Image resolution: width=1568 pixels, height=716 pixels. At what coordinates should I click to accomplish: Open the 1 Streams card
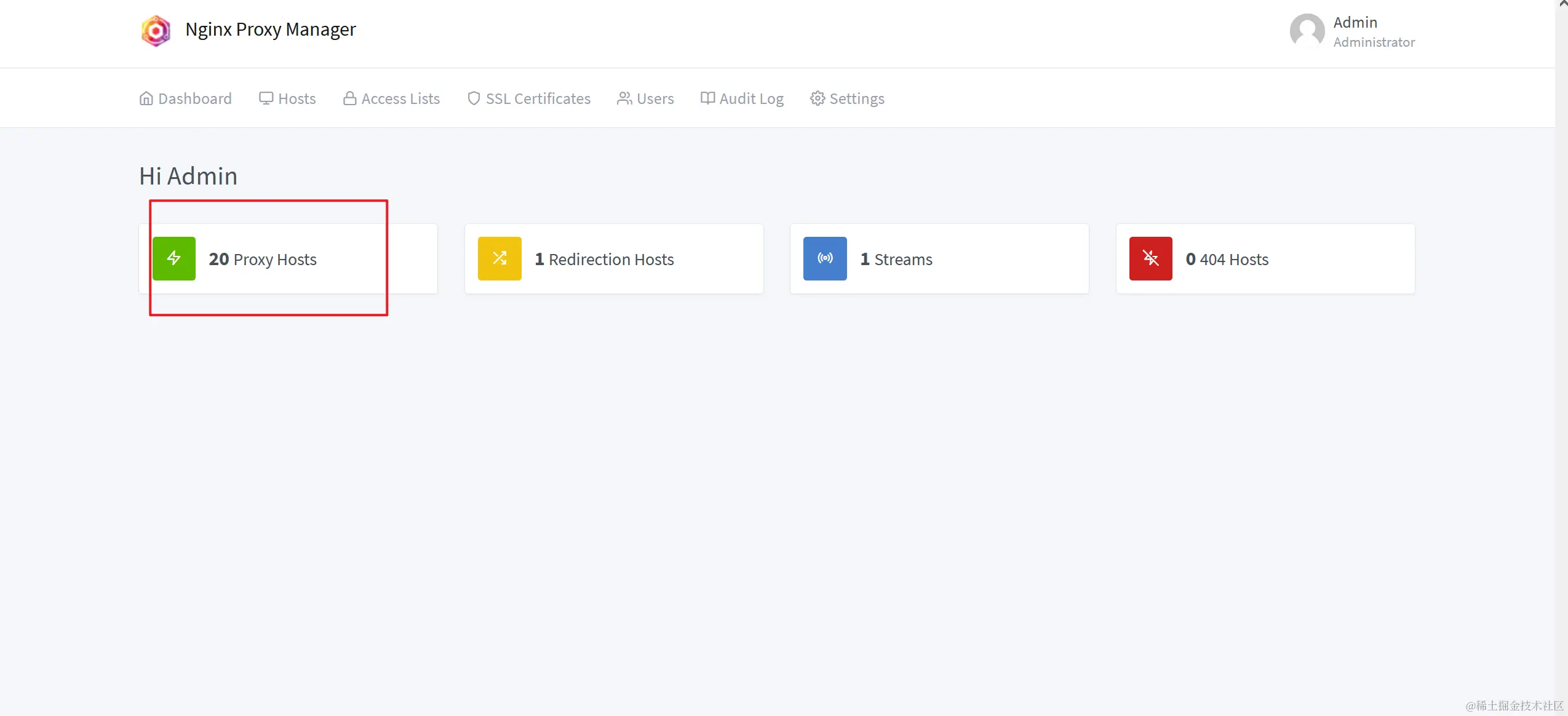[x=896, y=260]
